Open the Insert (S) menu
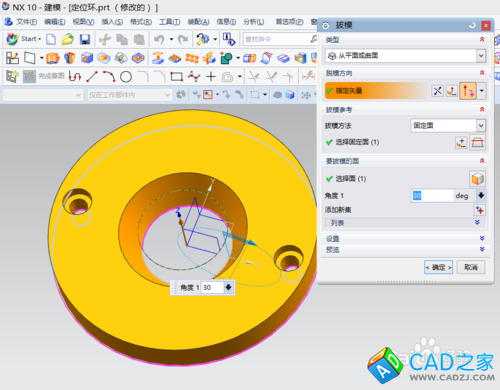 [112, 22]
